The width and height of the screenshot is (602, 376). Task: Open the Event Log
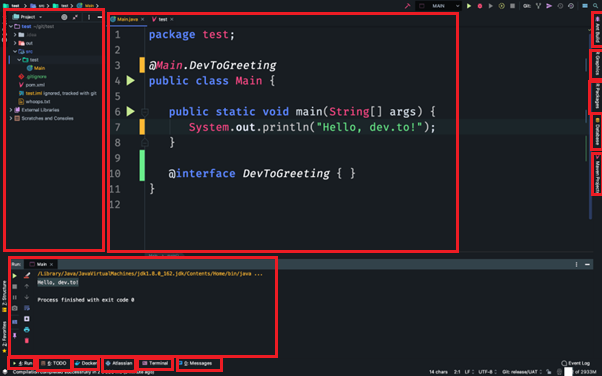pos(576,363)
